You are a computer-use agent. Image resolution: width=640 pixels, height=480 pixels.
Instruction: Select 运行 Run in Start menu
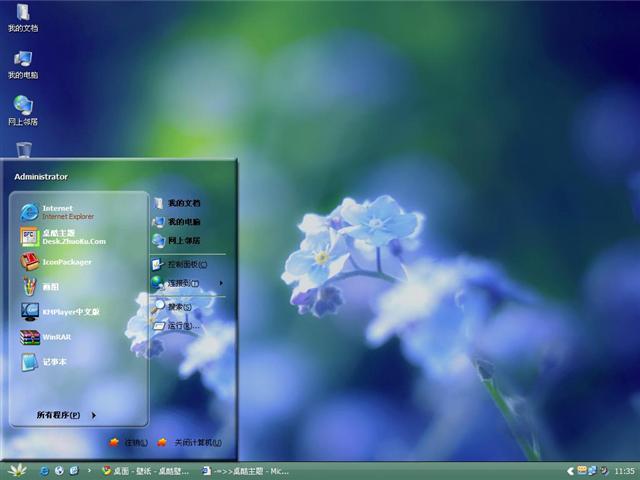(x=182, y=325)
